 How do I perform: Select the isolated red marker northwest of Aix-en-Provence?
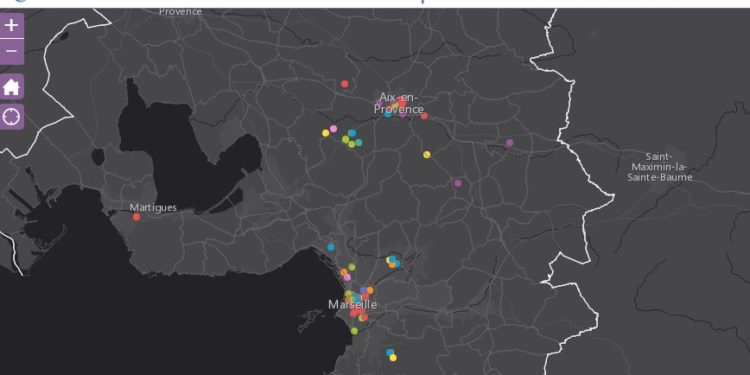[344, 84]
